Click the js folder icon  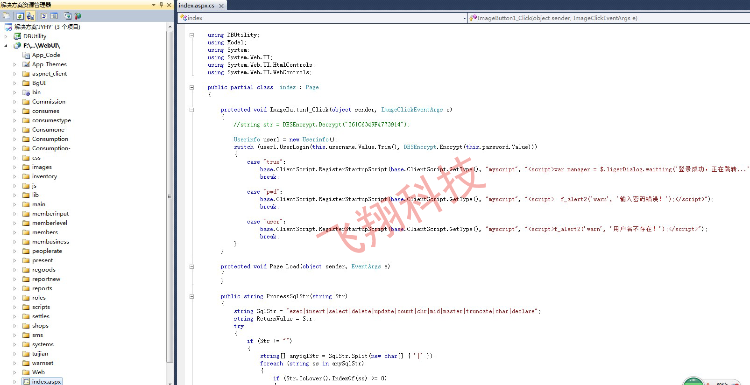click(x=26, y=186)
